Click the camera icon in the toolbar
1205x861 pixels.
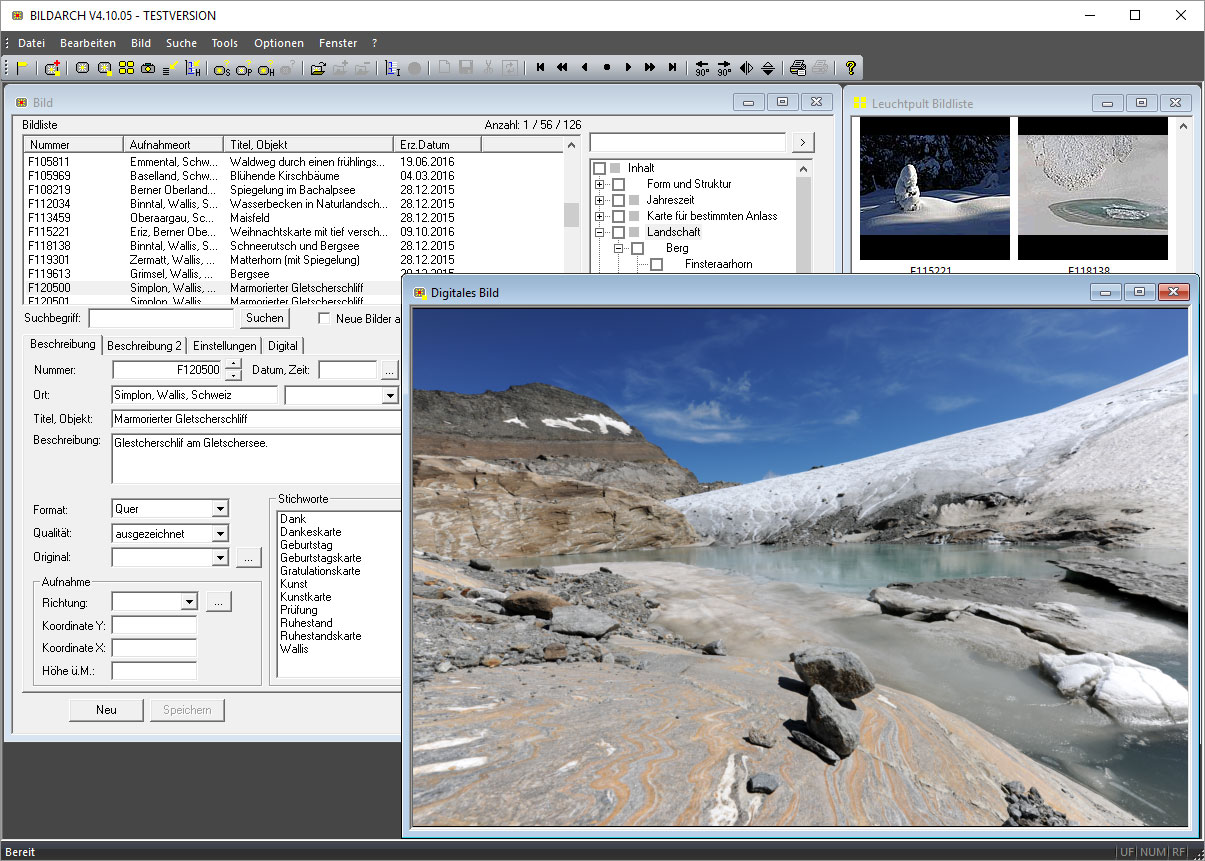click(x=148, y=68)
